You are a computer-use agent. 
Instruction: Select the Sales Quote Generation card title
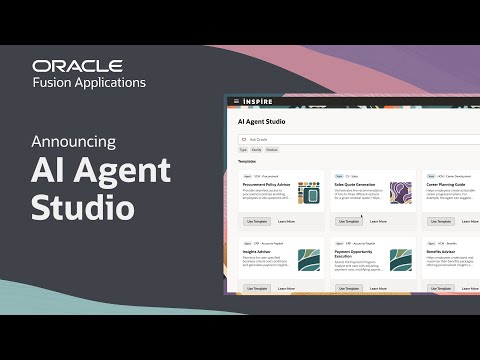tap(355, 184)
